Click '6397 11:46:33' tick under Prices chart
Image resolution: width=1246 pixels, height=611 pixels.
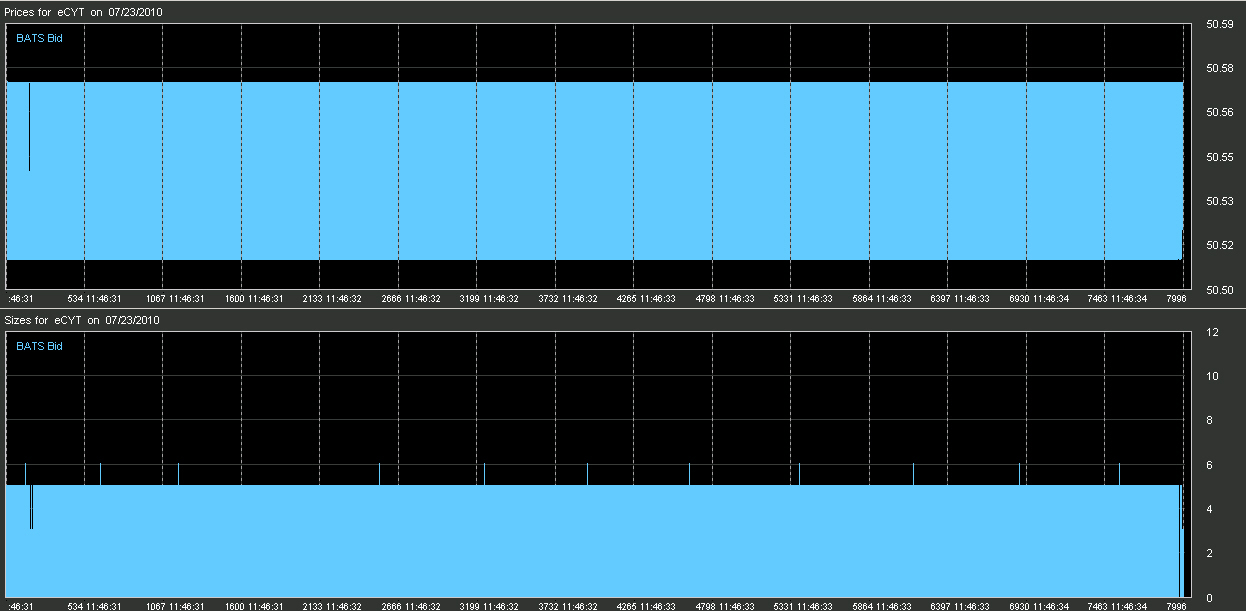click(960, 298)
